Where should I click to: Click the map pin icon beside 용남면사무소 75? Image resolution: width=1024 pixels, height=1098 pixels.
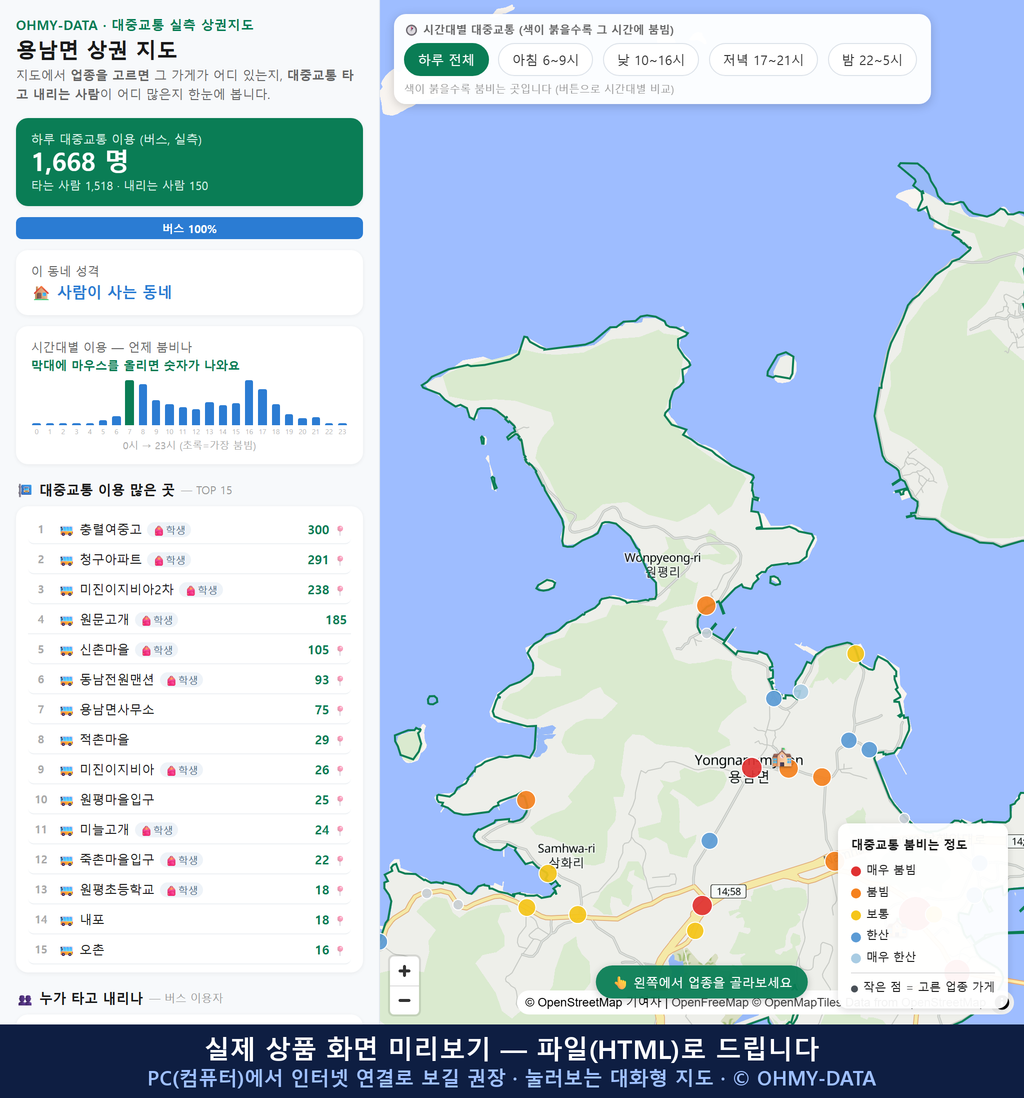click(x=340, y=710)
